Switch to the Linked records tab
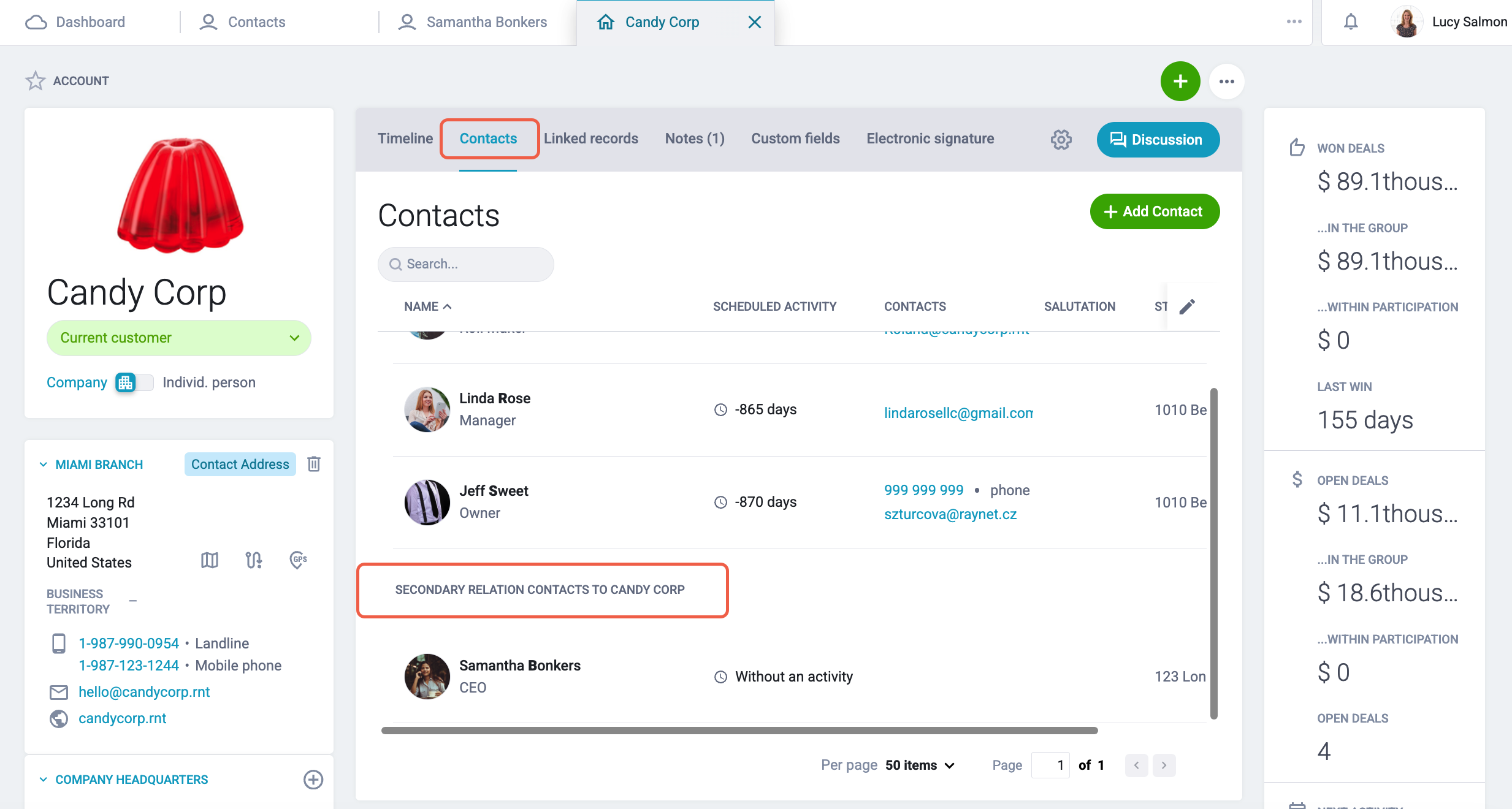1512x809 pixels. click(x=591, y=139)
